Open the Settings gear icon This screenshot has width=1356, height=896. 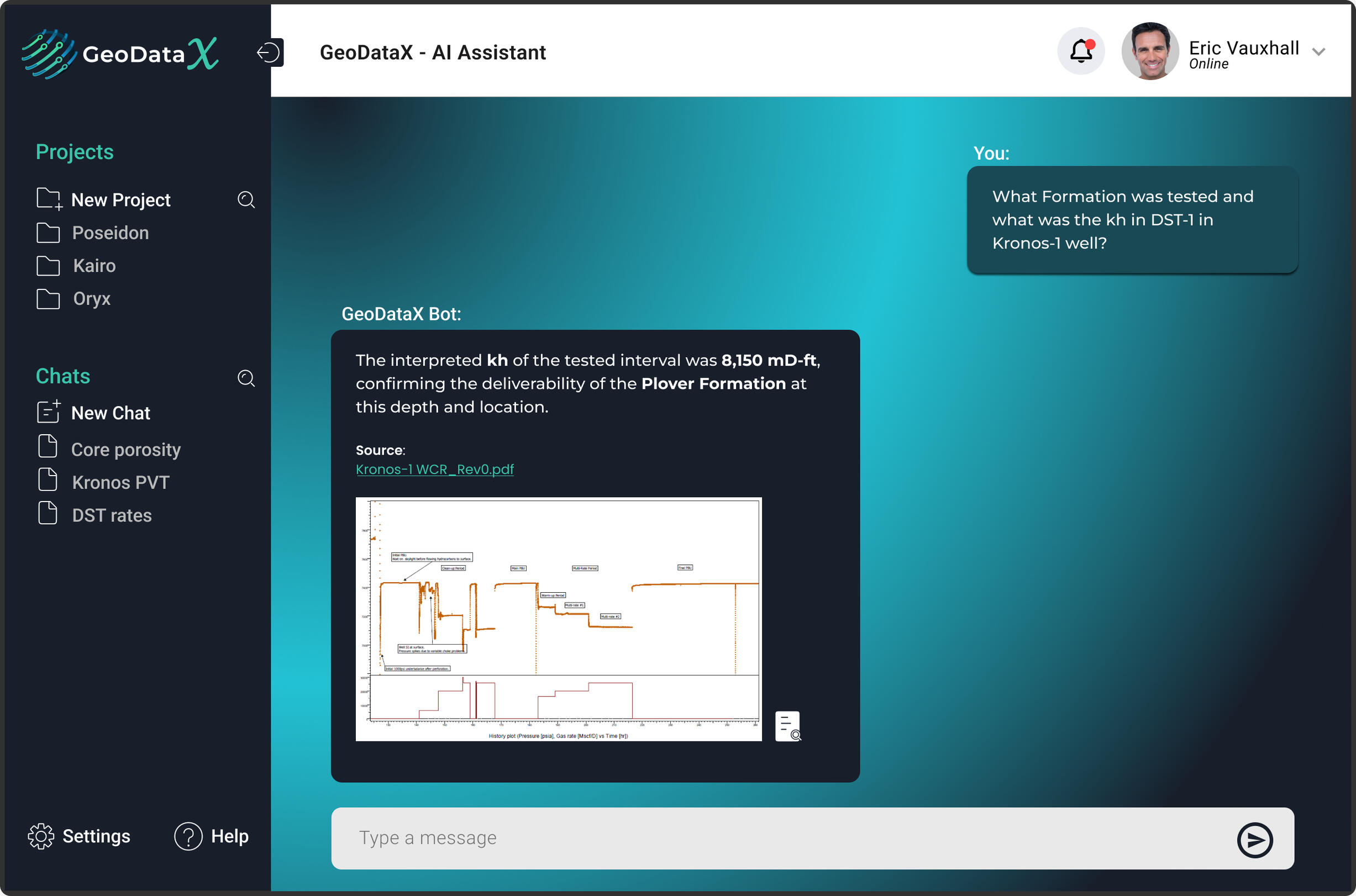40,836
